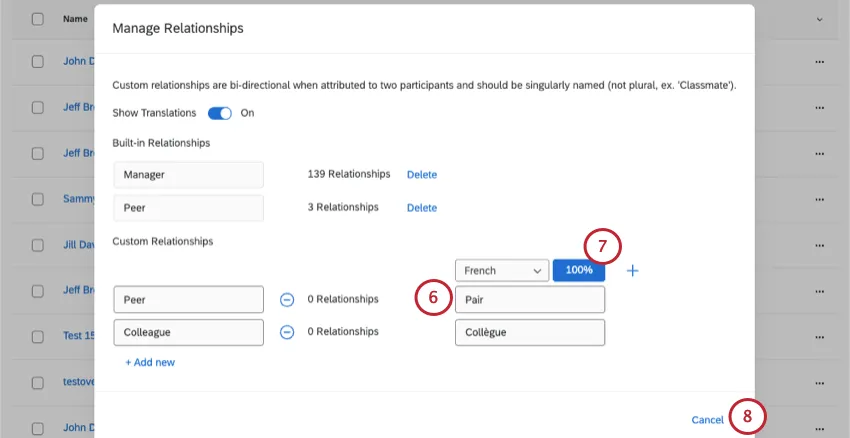
Task: Click the French translation field containing Pair
Action: [529, 299]
